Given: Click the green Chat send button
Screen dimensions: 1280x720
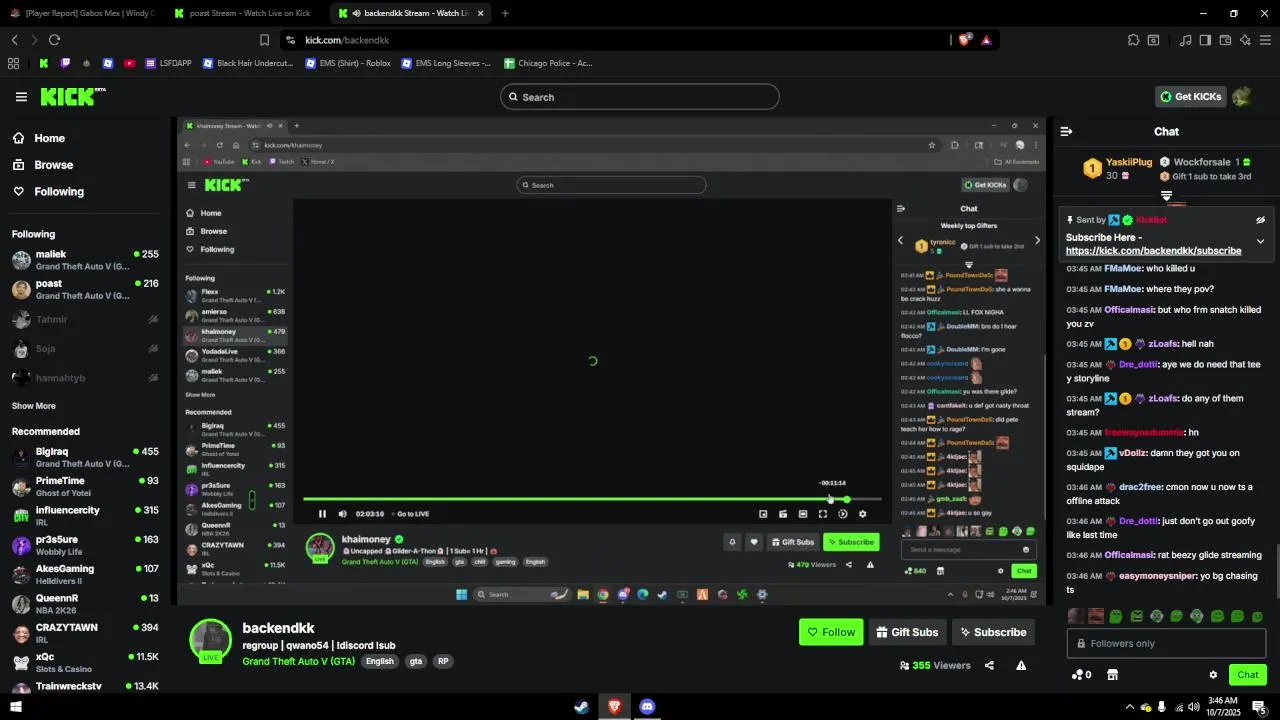Looking at the screenshot, I should click(x=1247, y=675).
